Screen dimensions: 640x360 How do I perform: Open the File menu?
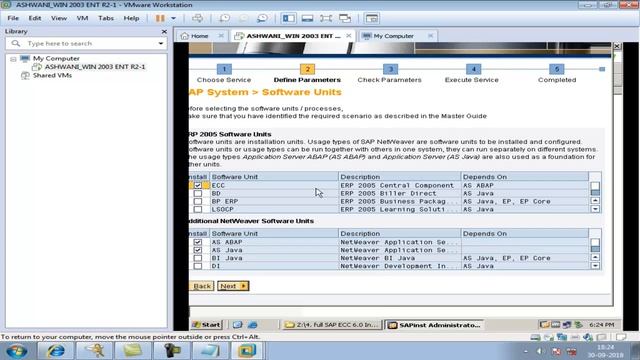click(x=13, y=18)
